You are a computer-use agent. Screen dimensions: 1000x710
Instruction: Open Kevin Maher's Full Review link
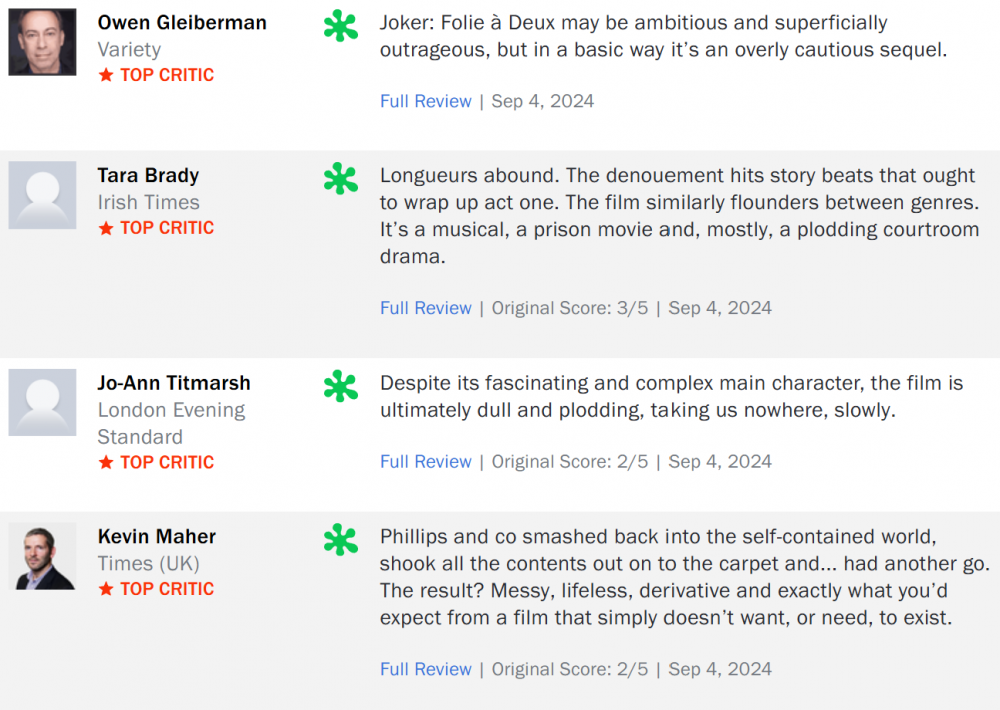[x=425, y=669]
